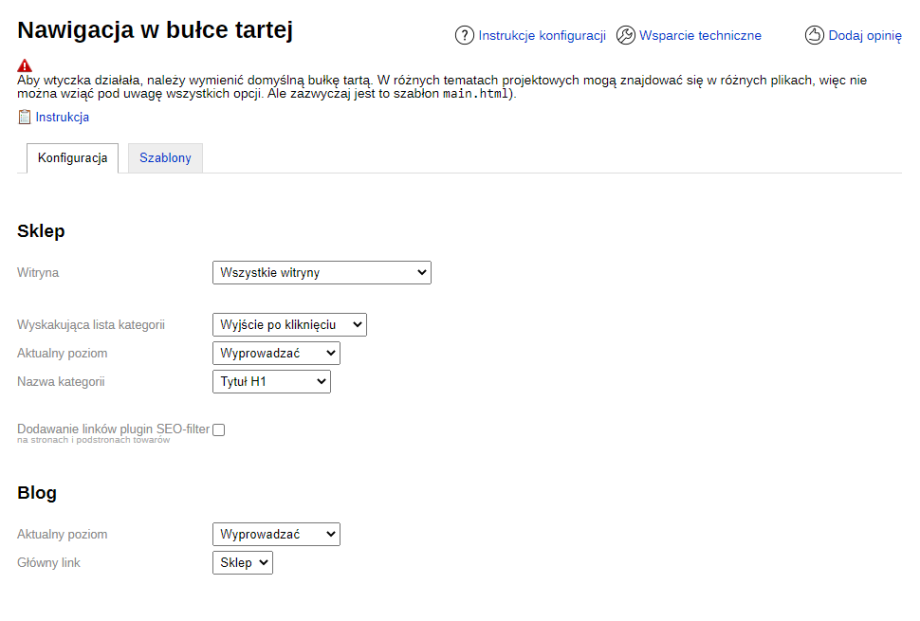
Task: Click the question mark icon for configuration instructions
Action: tap(464, 36)
